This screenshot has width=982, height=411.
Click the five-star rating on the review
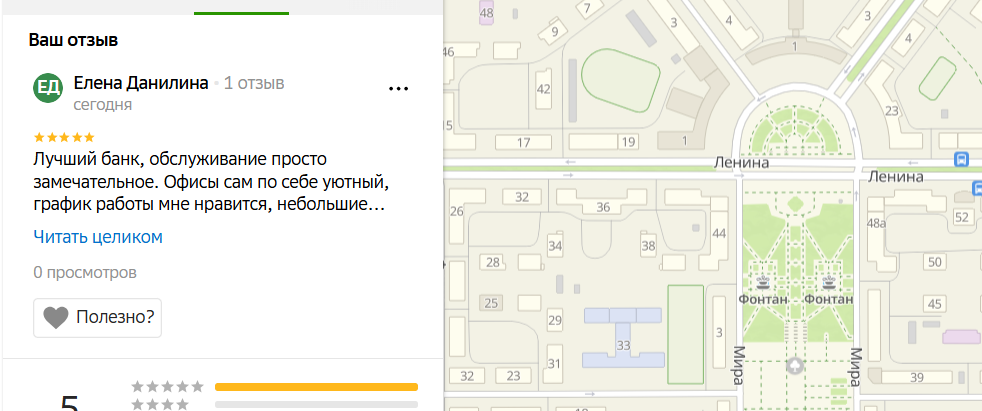[64, 137]
